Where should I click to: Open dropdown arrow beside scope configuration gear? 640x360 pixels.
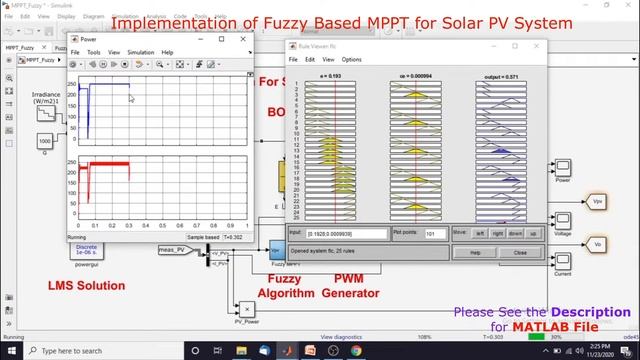(x=81, y=64)
